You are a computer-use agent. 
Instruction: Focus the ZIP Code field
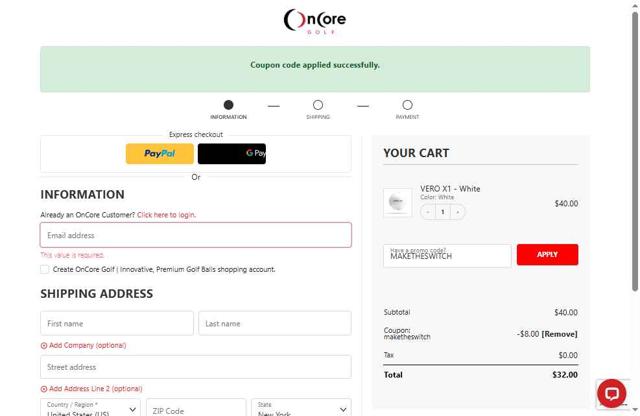tap(196, 408)
